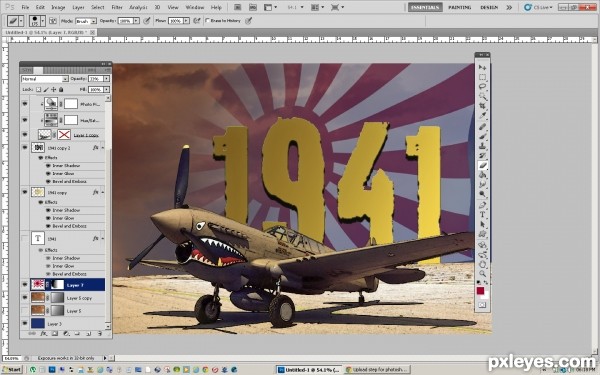Open the Image menu

coord(58,7)
